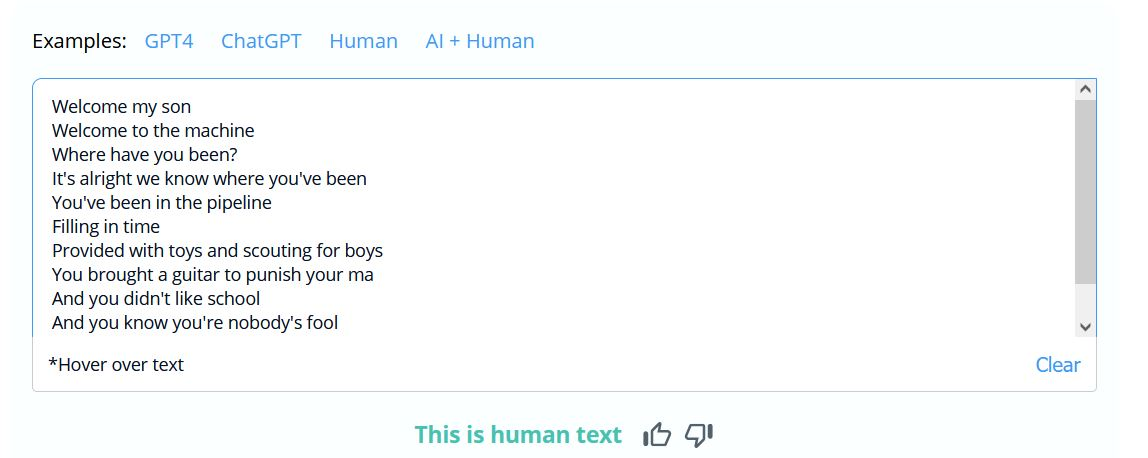Click the scrollbar down arrow in text box
The height and width of the screenshot is (458, 1148).
click(x=1085, y=326)
